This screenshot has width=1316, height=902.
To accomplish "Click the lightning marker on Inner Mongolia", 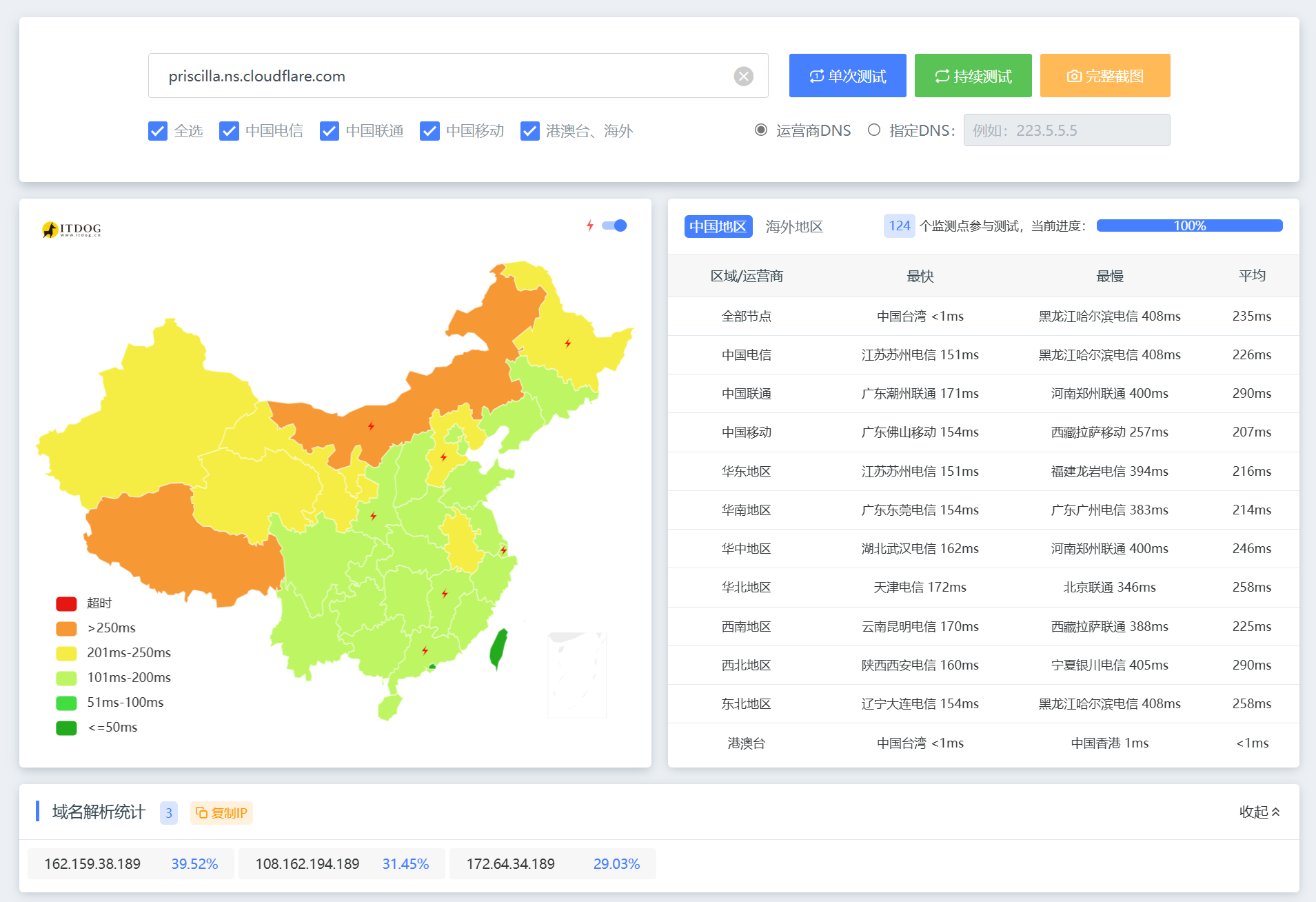I will coord(371,425).
